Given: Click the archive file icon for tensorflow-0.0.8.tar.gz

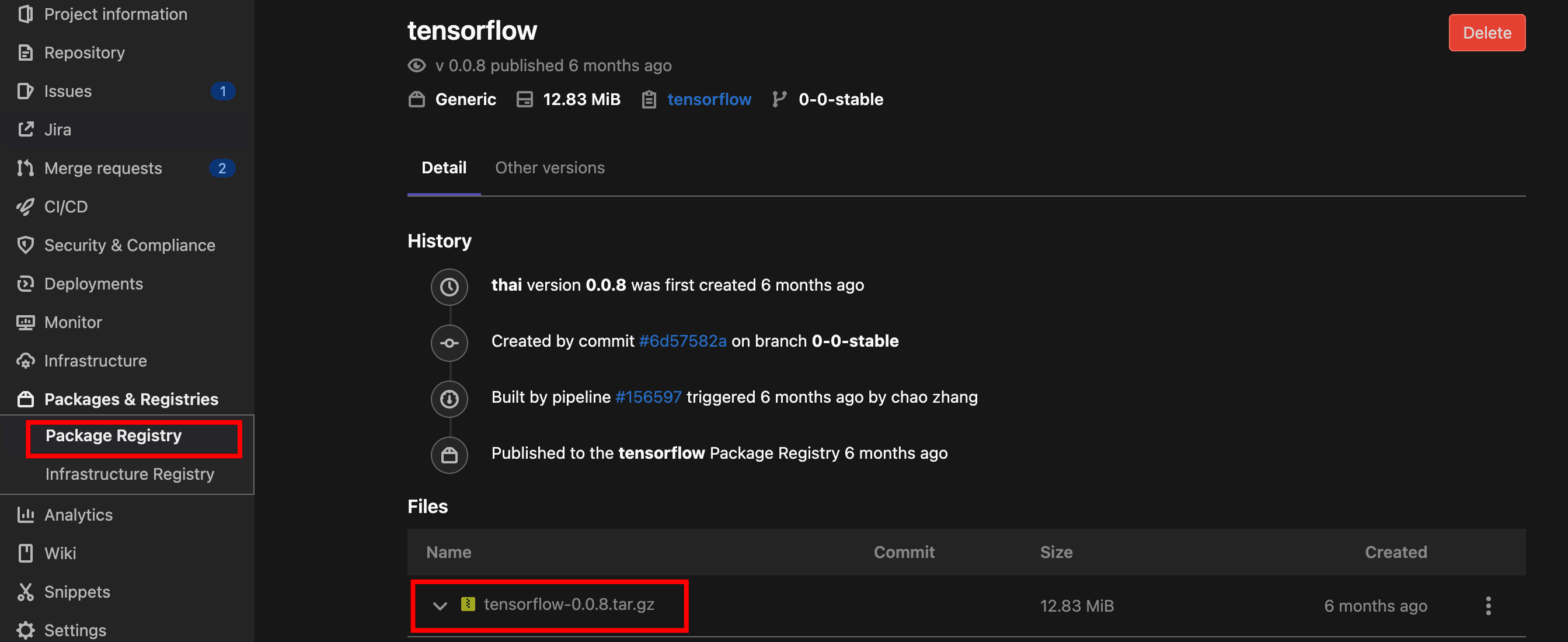Looking at the screenshot, I should pos(468,603).
